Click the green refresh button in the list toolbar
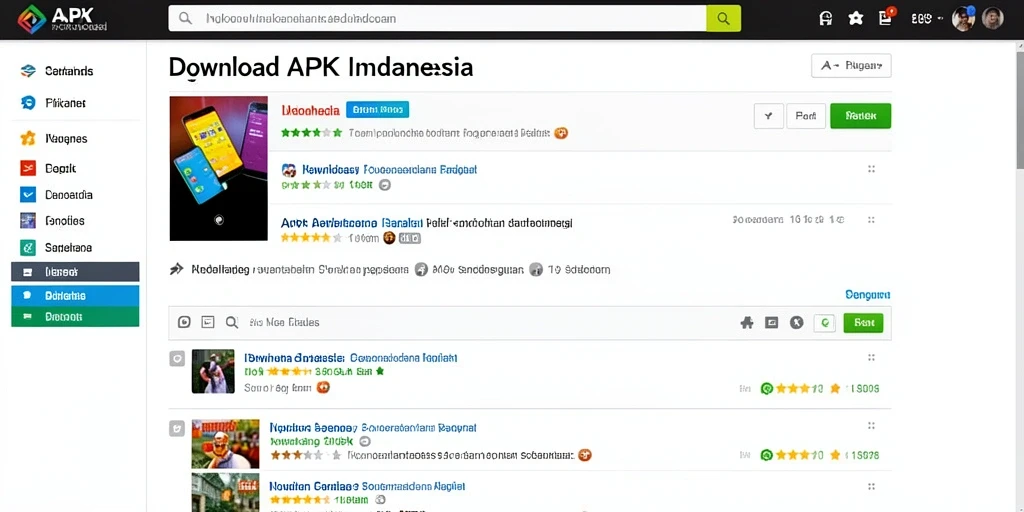 [x=825, y=323]
